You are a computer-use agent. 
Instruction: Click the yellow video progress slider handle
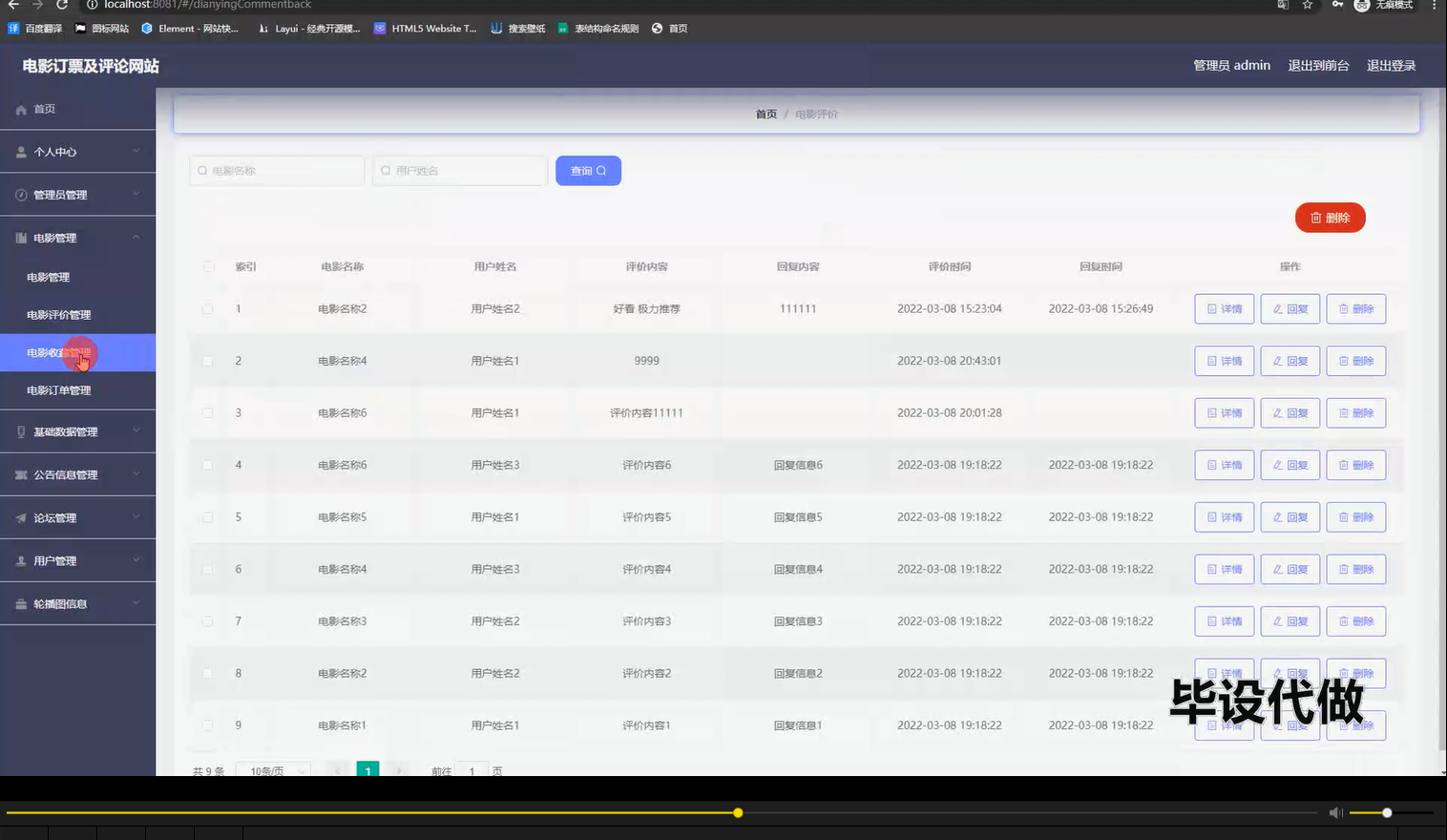tap(738, 813)
